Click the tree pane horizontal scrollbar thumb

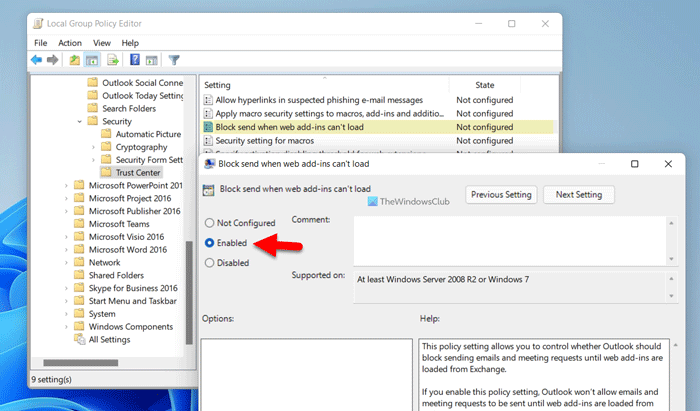[80, 363]
